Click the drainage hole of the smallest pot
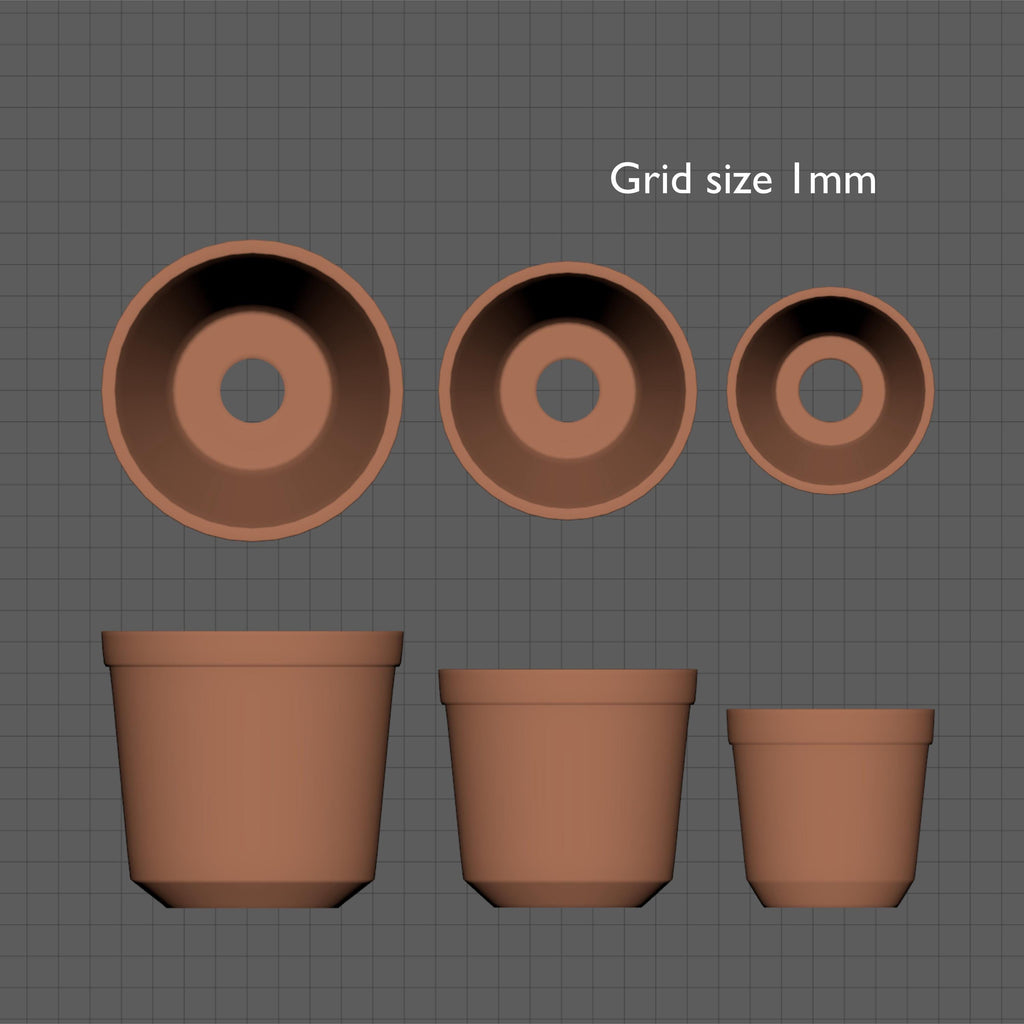The image size is (1024, 1024). click(x=830, y=390)
